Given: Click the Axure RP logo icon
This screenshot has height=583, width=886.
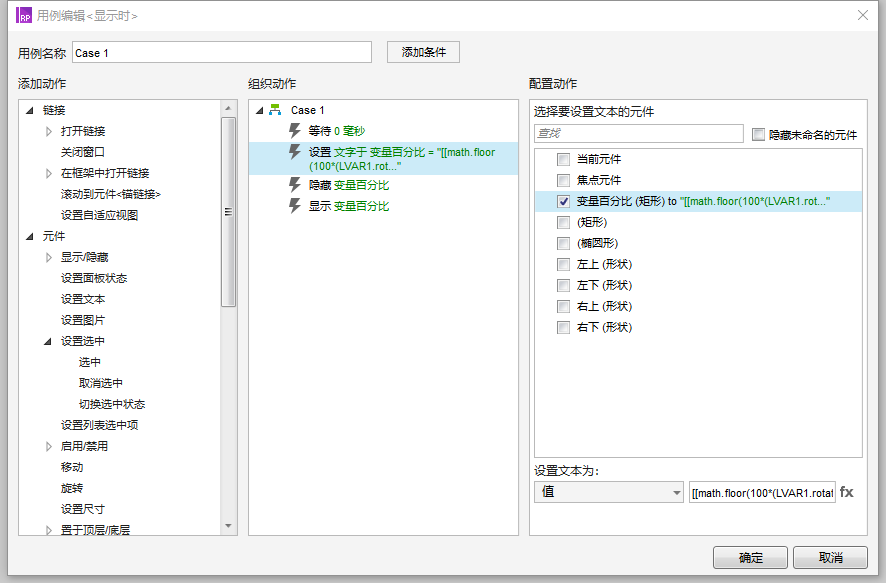Looking at the screenshot, I should pyautogui.click(x=24, y=15).
